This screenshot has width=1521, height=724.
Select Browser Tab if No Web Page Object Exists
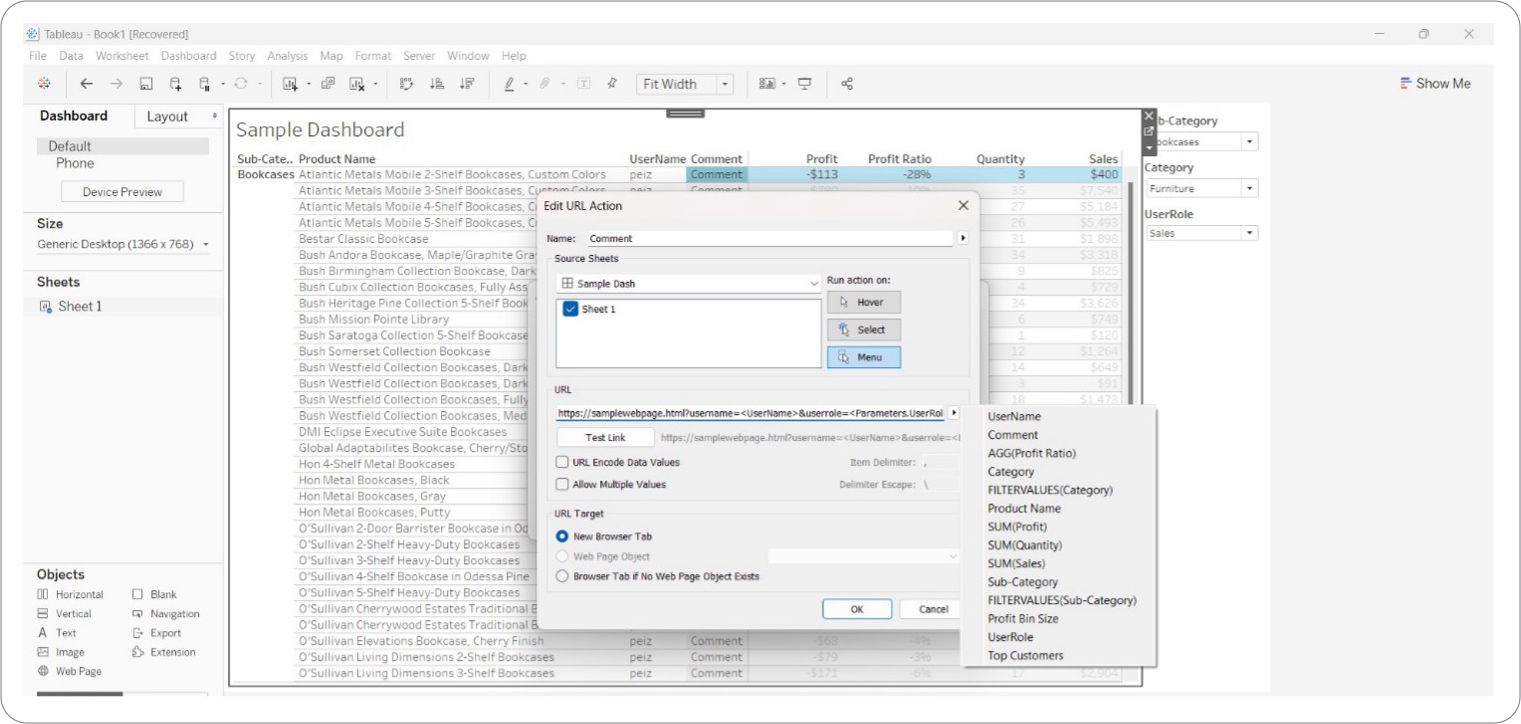click(x=563, y=576)
